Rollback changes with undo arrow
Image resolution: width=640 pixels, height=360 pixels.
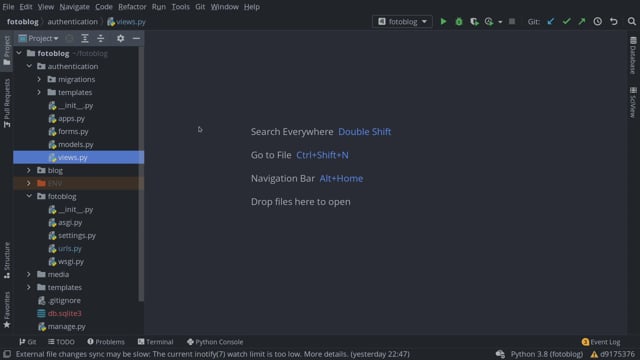pyautogui.click(x=613, y=22)
